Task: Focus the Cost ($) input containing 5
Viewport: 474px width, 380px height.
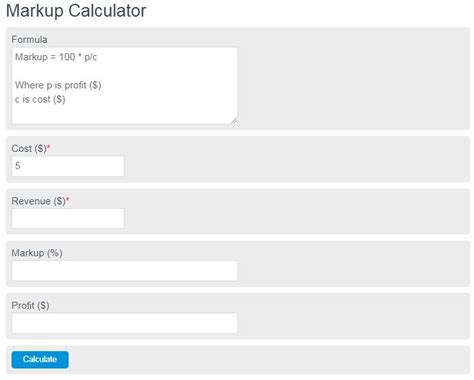Action: [x=68, y=166]
